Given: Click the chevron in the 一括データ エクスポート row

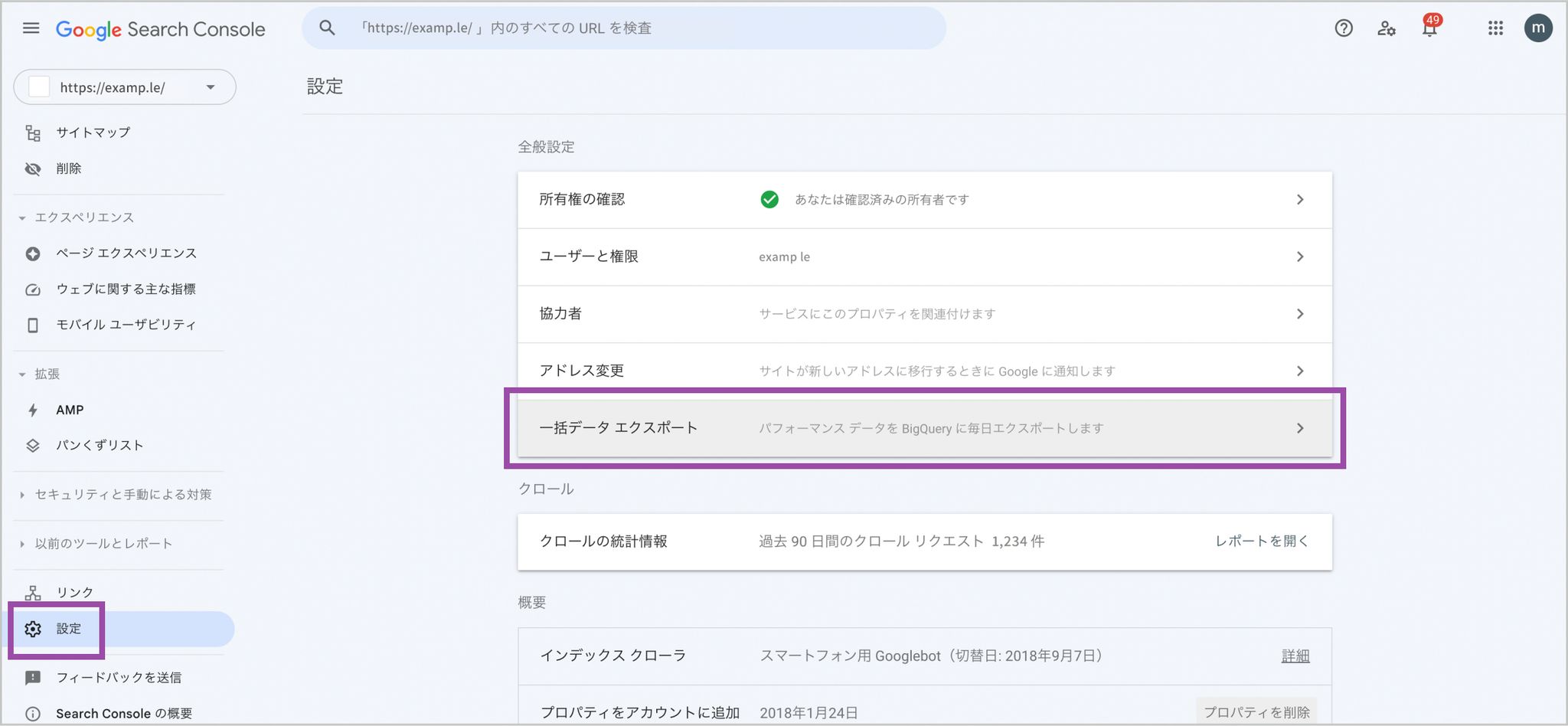Looking at the screenshot, I should pos(1300,428).
